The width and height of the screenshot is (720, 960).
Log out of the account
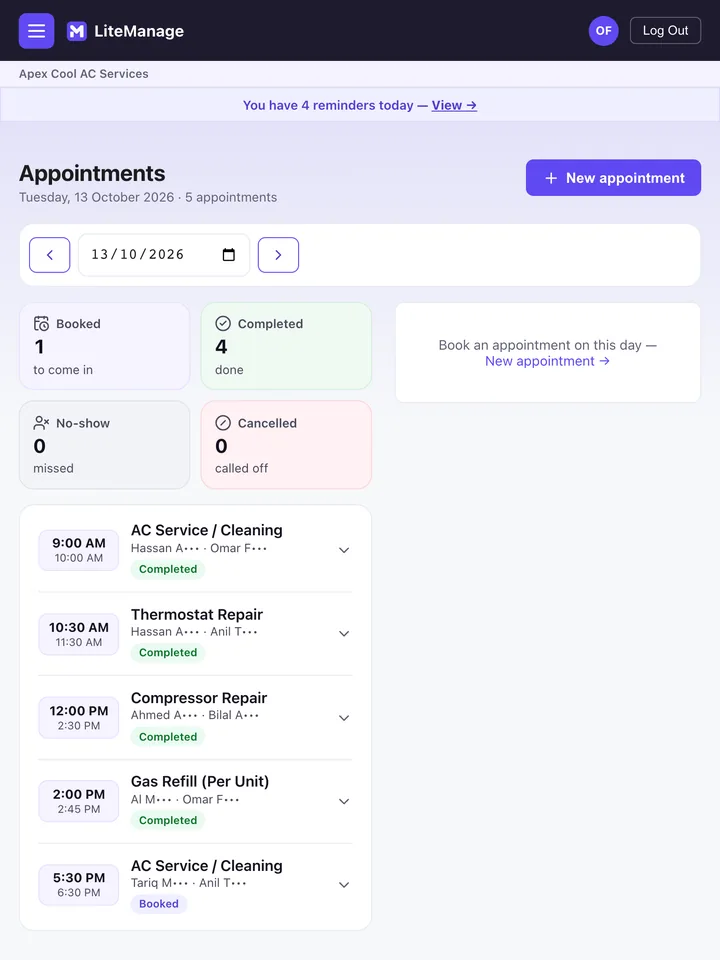pos(665,31)
